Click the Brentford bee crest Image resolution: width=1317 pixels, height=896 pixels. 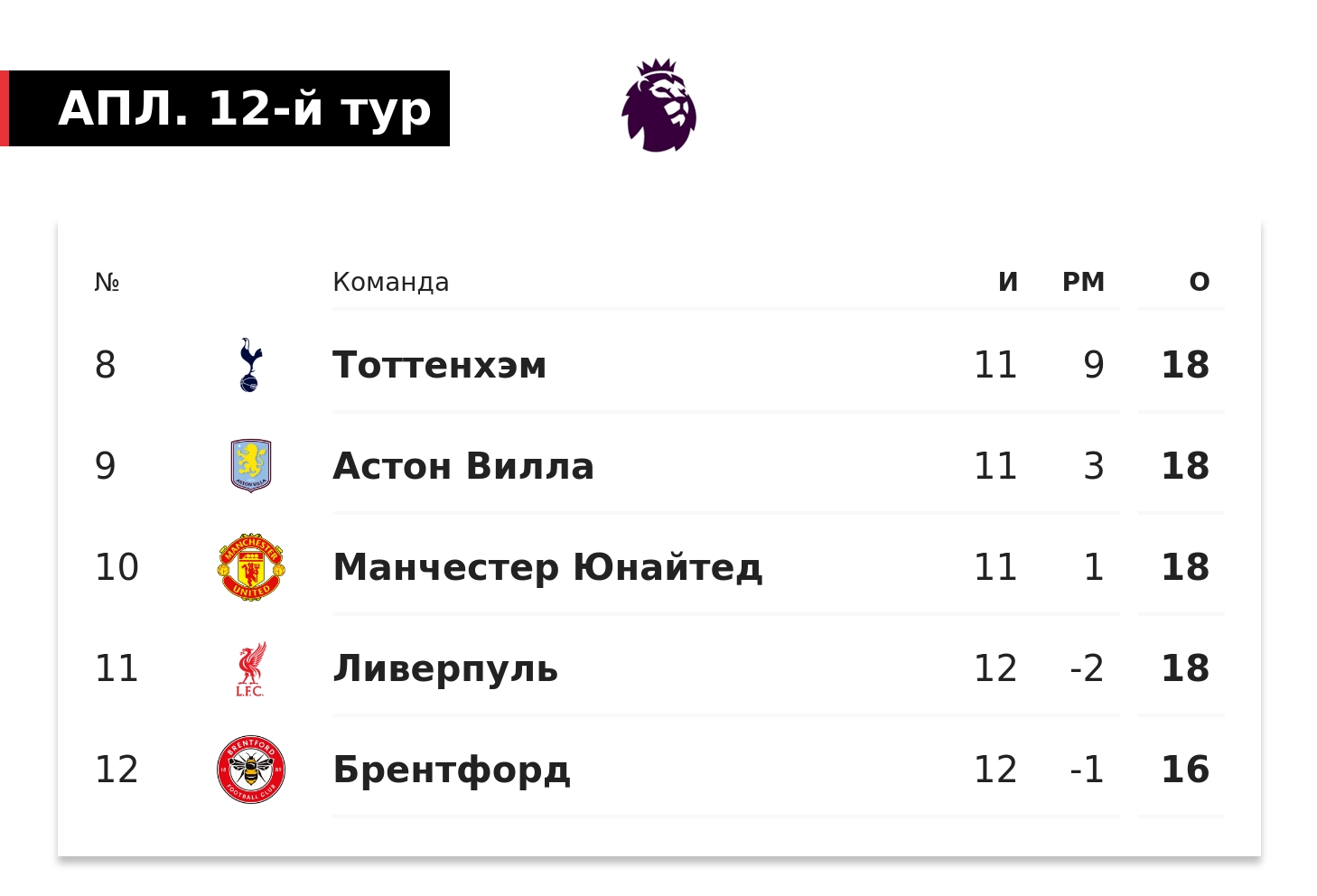251,770
